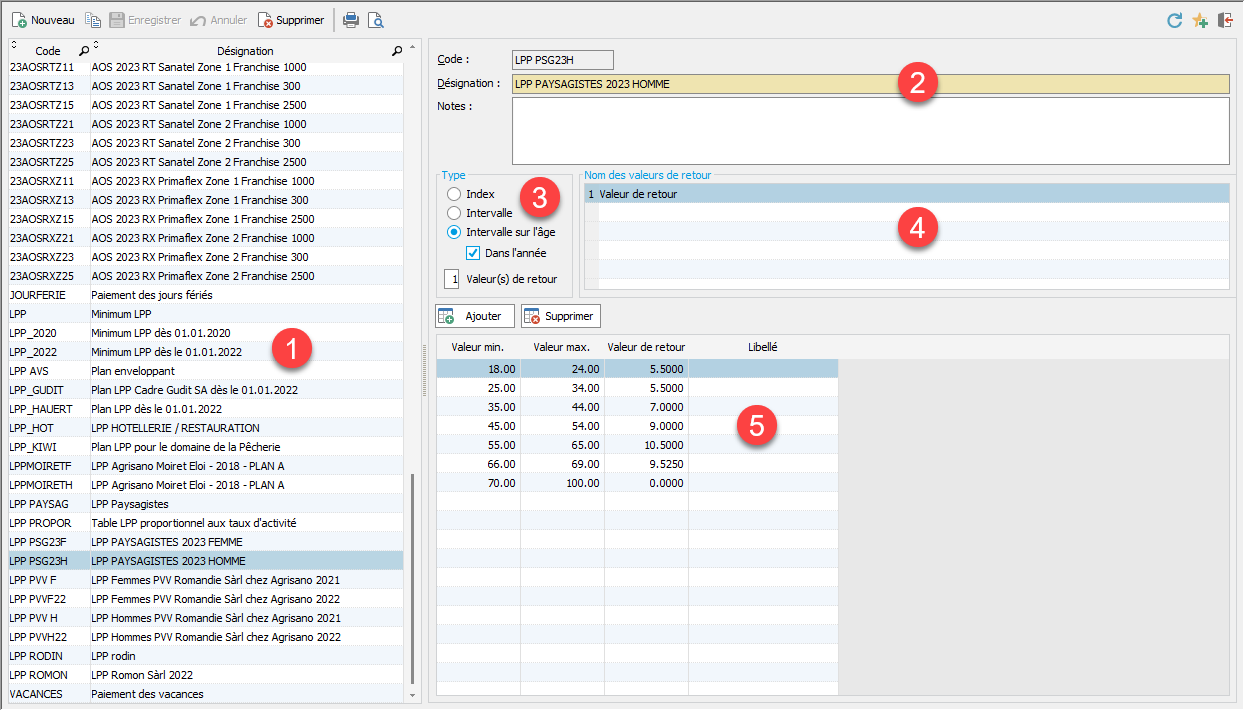Viewport: 1245px width, 711px height.
Task: Uncheck the Dans l'année checkbox
Action: tap(474, 253)
